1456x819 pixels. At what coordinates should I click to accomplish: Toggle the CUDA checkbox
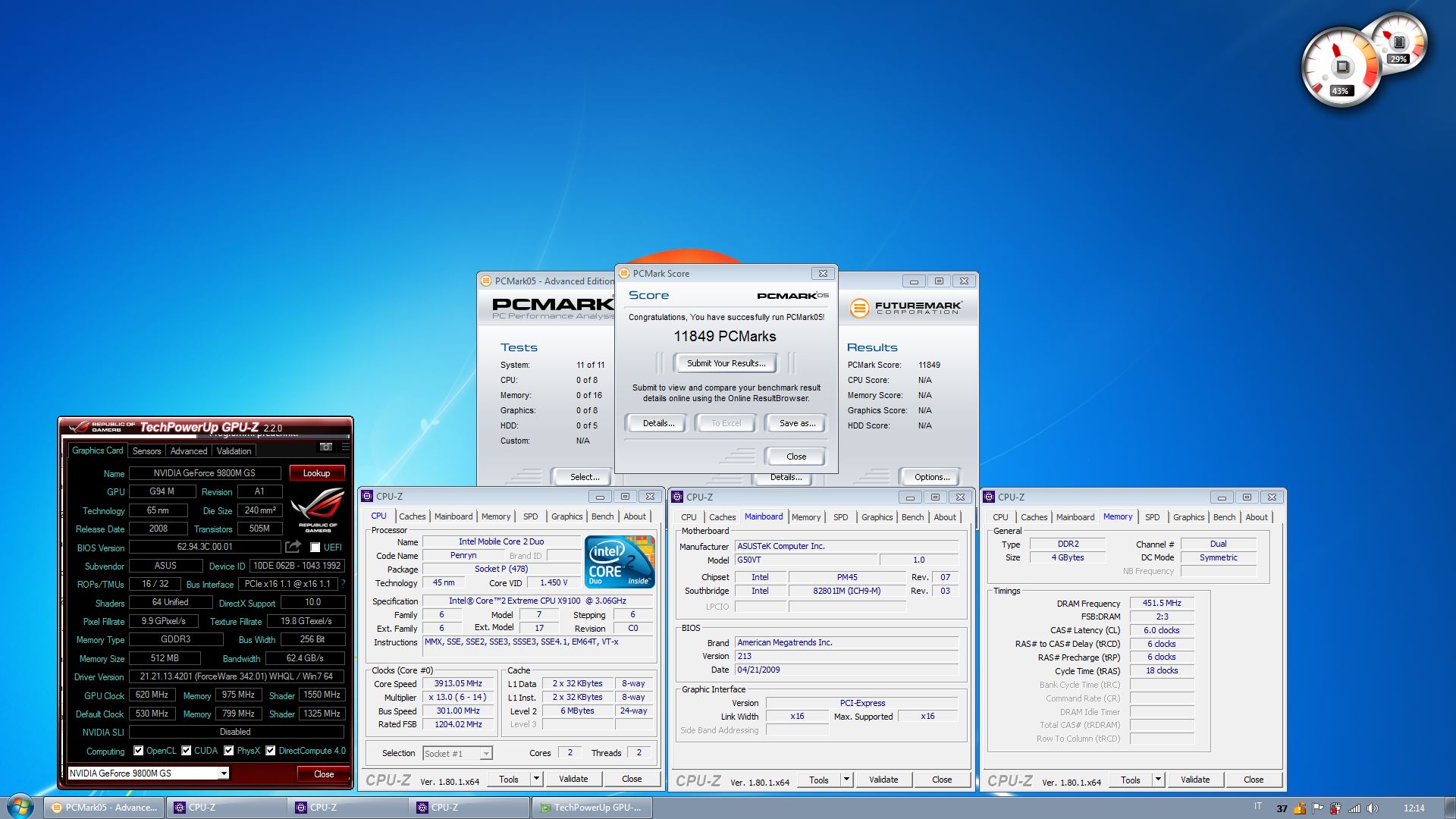pos(186,751)
